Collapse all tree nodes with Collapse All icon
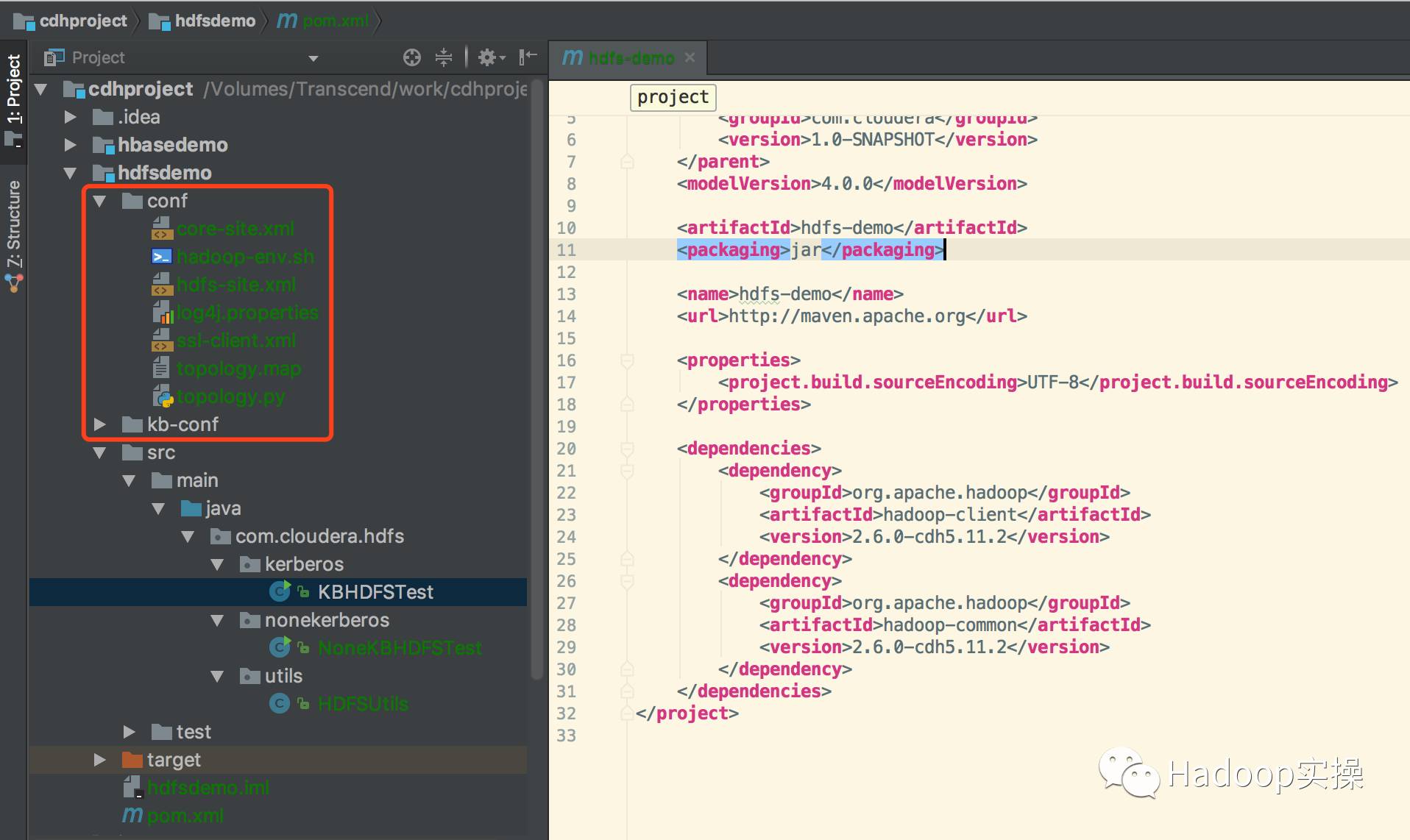This screenshot has height=840, width=1410. [x=444, y=57]
